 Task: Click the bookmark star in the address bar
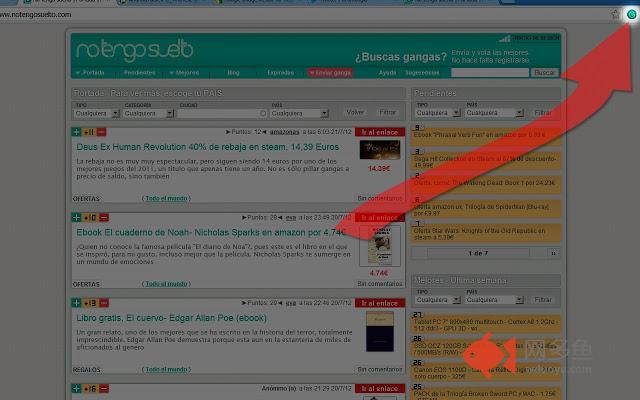click(615, 14)
